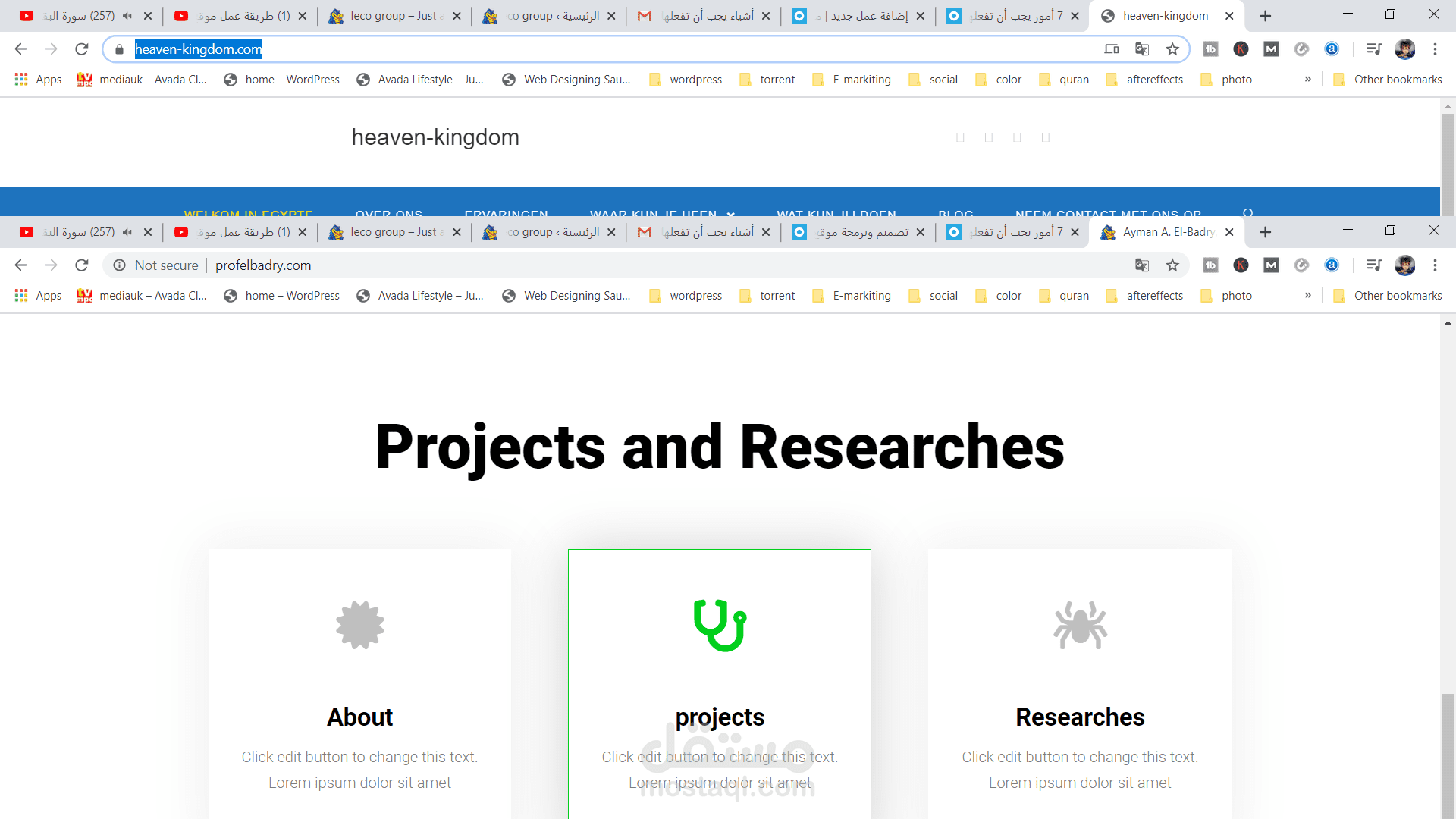Open media control icon in the profelbadry.com window
This screenshot has width=1456, height=819.
tap(1373, 265)
